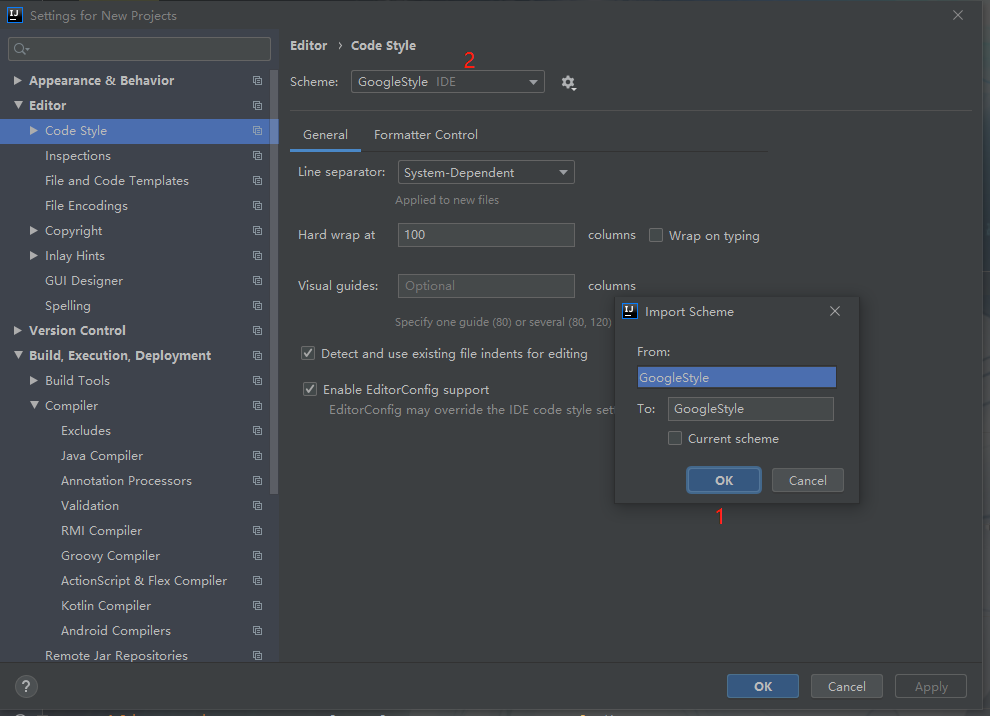990x716 pixels.
Task: Toggle Enable EditorConfig support checkbox
Action: click(x=310, y=390)
